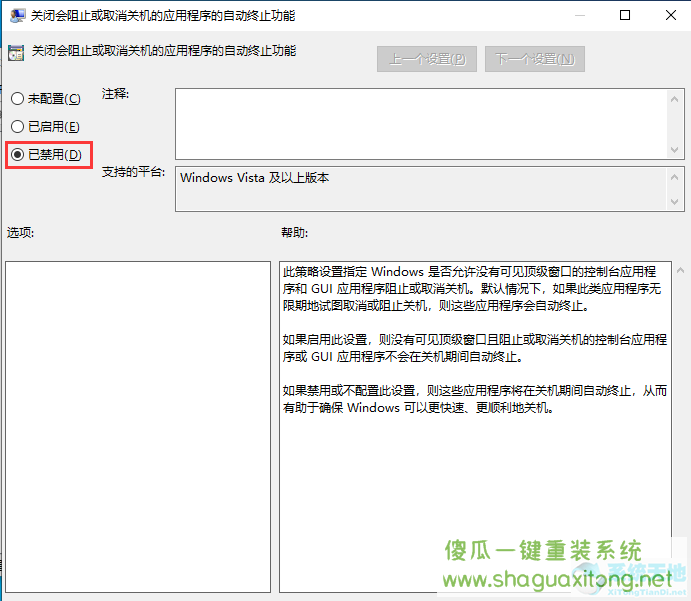Click the 下一个设置(N) button
This screenshot has width=691, height=601.
coord(535,59)
